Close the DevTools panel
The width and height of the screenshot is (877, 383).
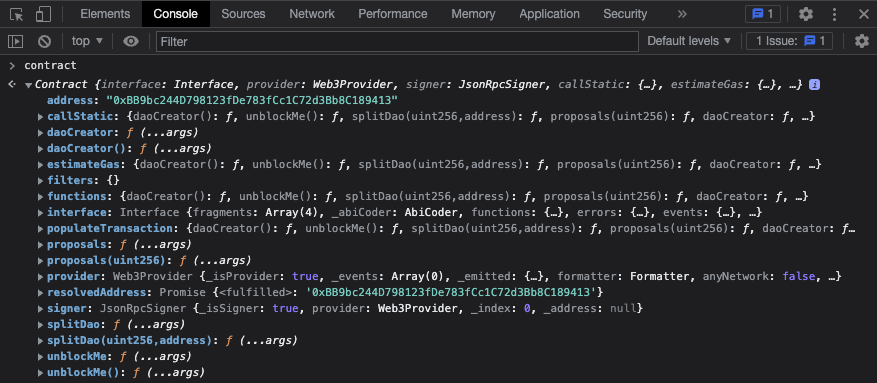click(x=864, y=14)
